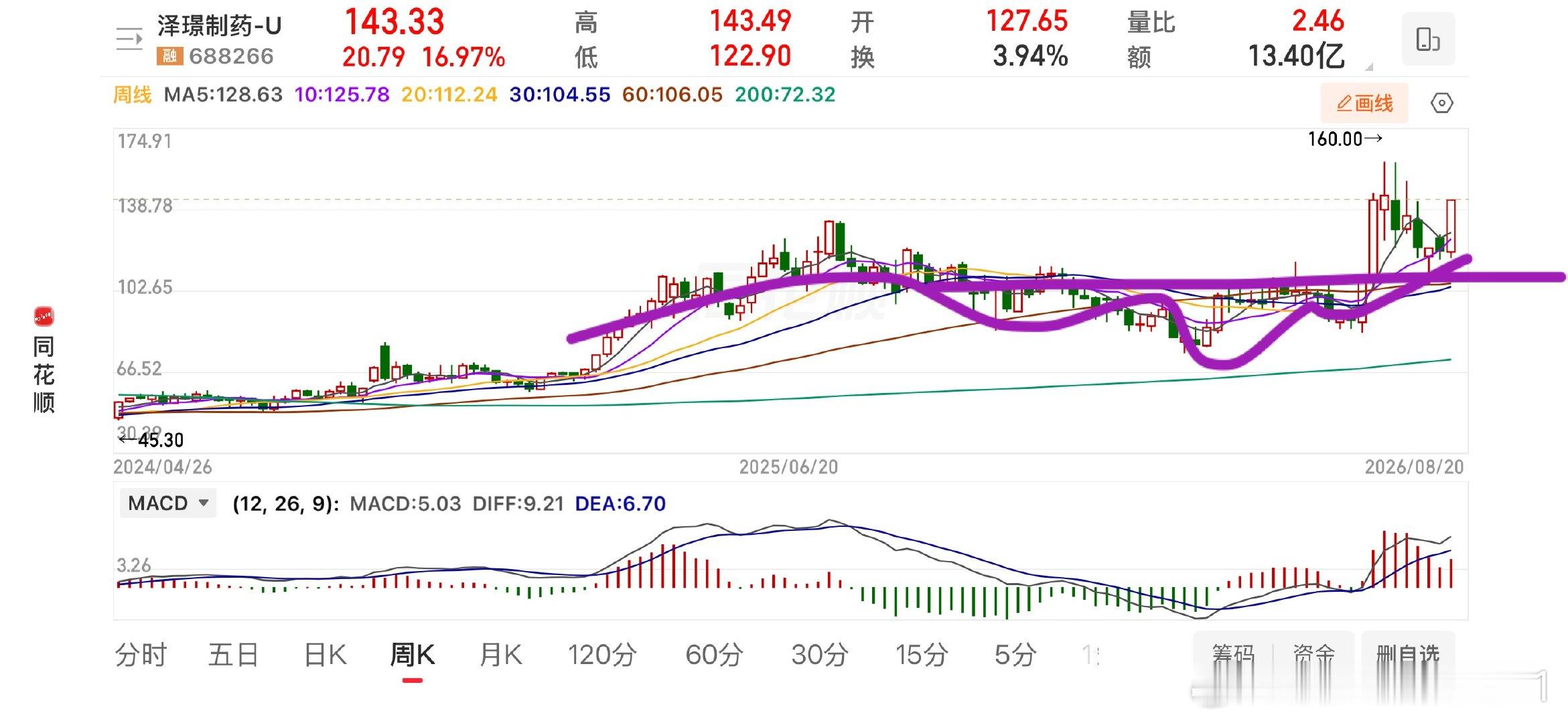Tap the MA5:128.63 indicator value
Screen dimensions: 1568x723
224,94
